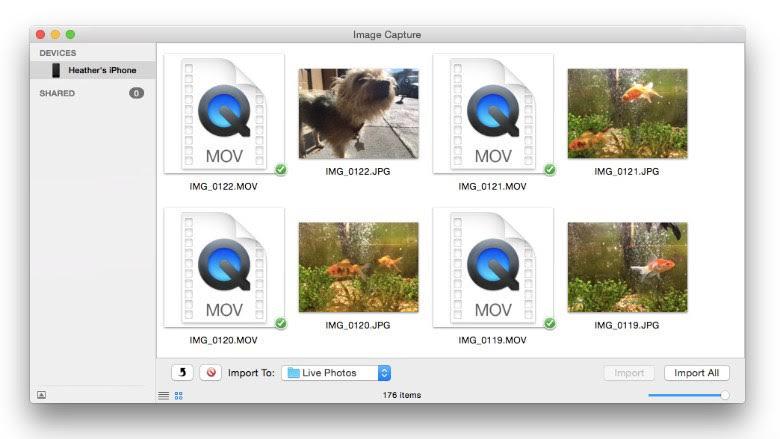Click the IMG_0122.MOV file name

tap(223, 186)
